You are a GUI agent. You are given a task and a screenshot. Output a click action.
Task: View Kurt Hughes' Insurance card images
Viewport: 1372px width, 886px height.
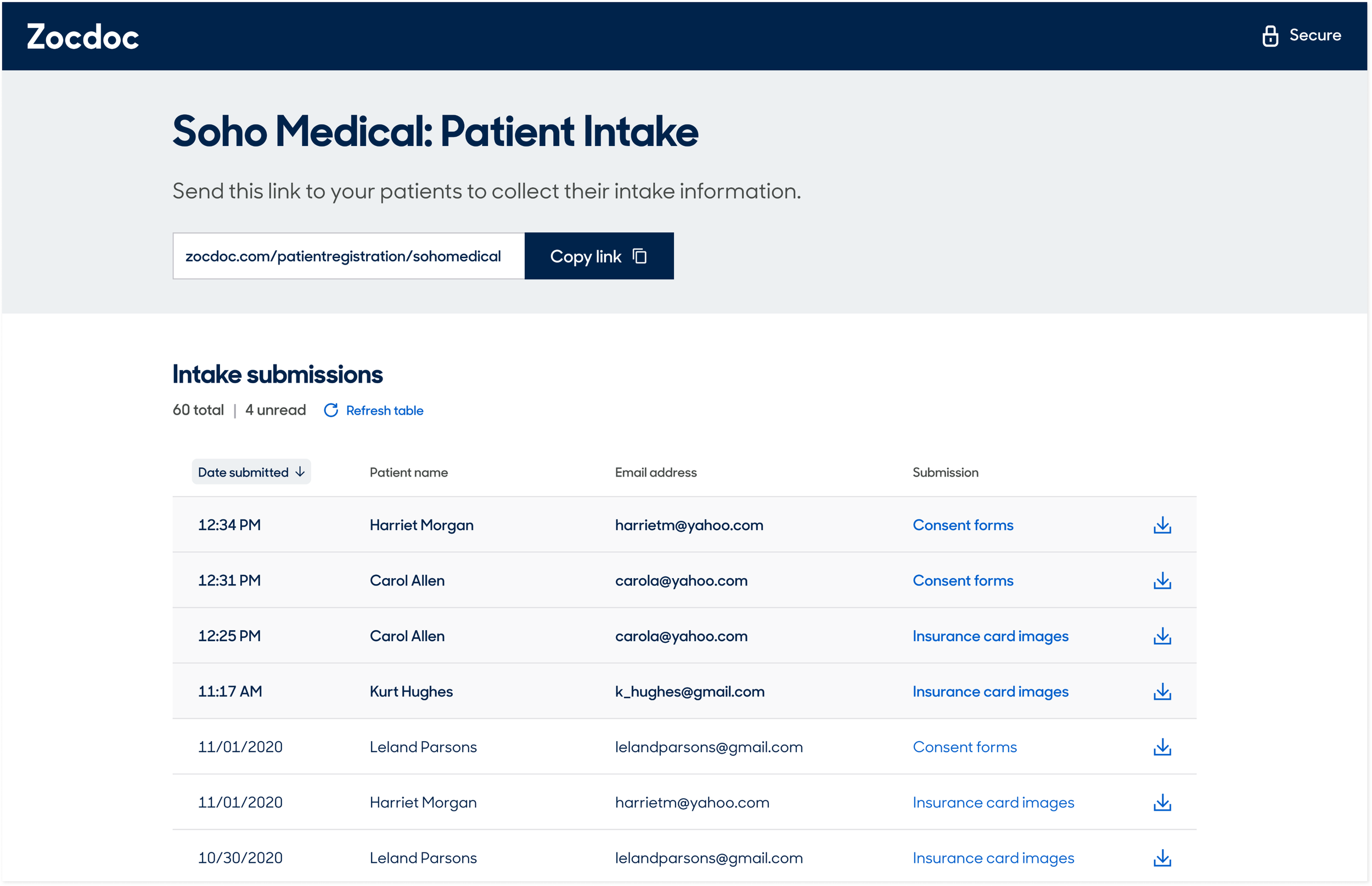pyautogui.click(x=990, y=691)
